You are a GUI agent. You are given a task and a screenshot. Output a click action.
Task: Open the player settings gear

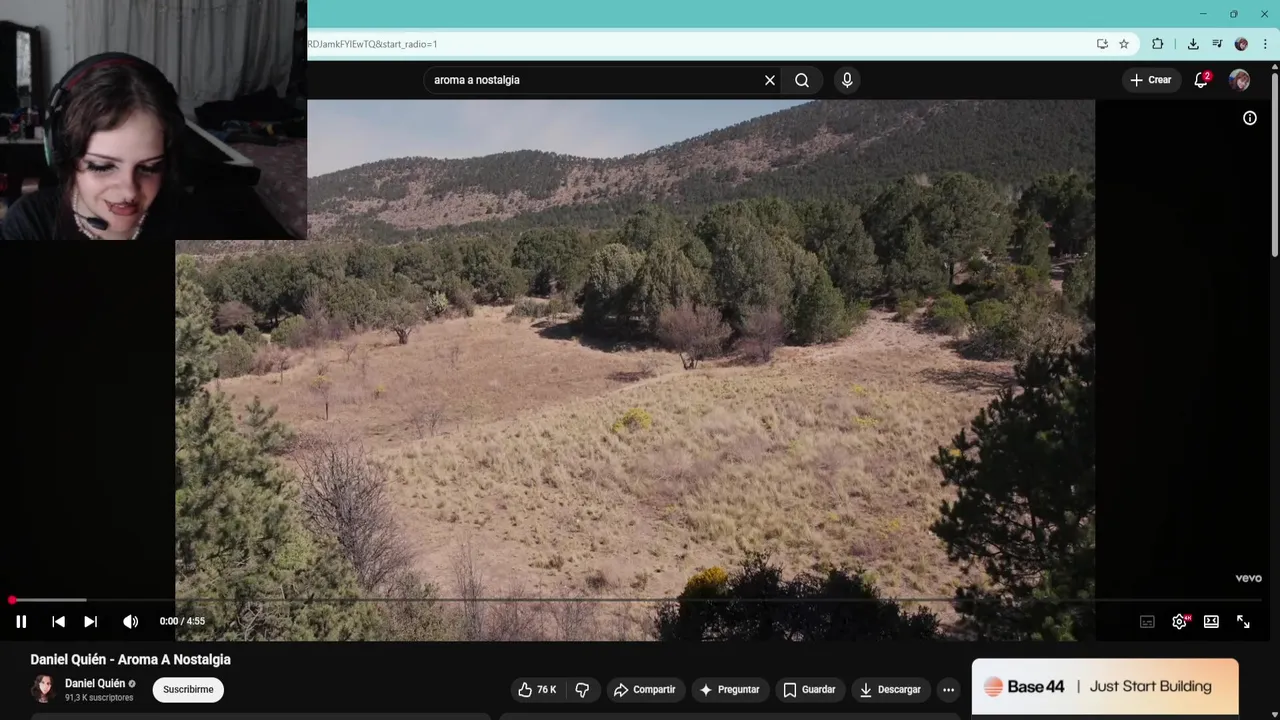pos(1180,622)
